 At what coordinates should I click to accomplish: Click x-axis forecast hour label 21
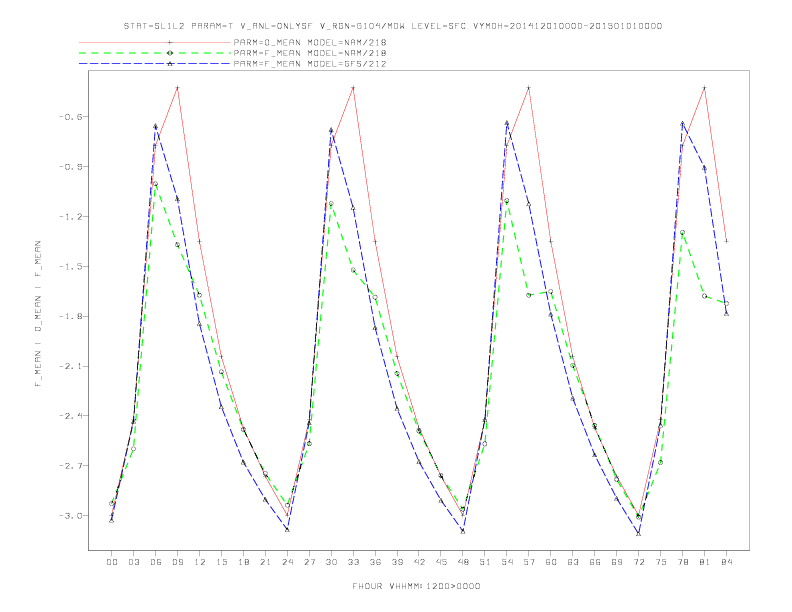coord(265,562)
